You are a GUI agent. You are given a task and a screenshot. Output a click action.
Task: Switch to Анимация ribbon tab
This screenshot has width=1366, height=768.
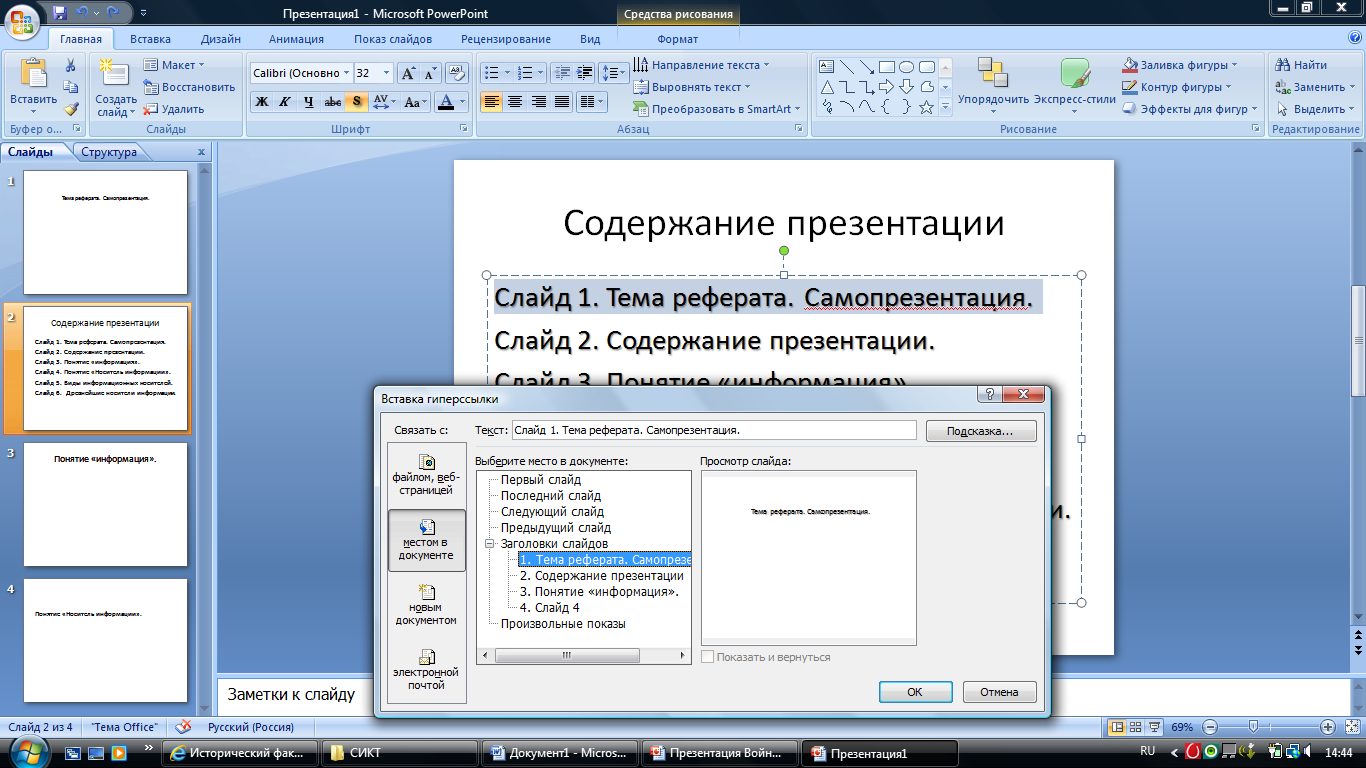296,39
